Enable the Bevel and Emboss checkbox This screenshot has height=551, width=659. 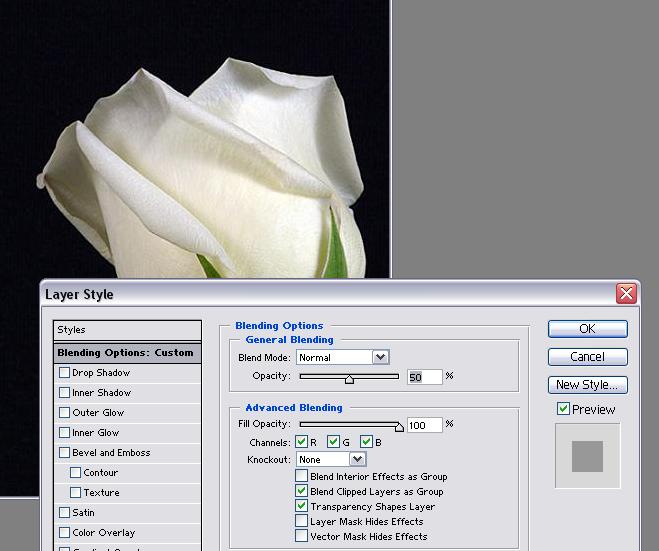click(x=64, y=452)
